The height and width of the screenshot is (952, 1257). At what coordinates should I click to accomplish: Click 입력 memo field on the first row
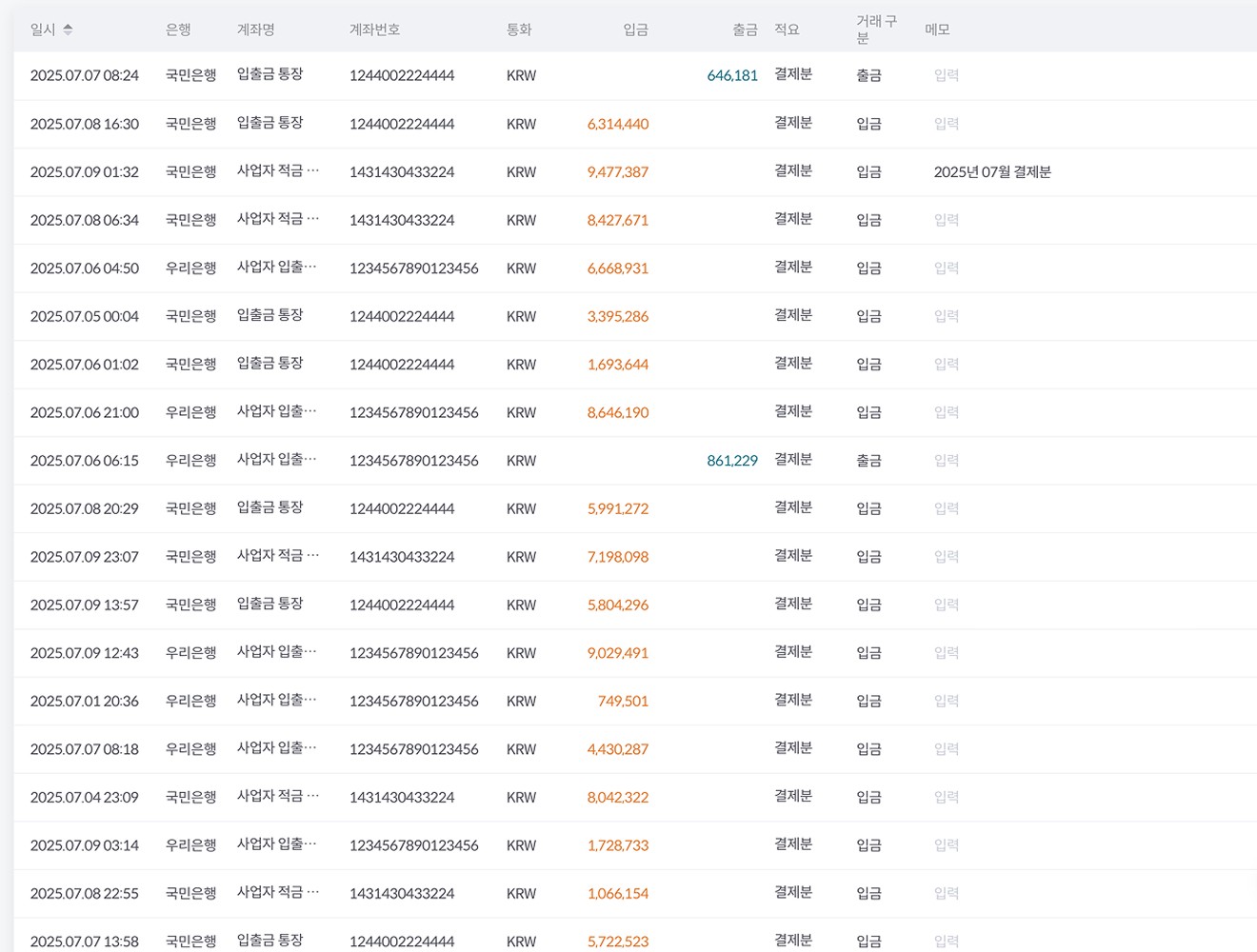pyautogui.click(x=946, y=75)
